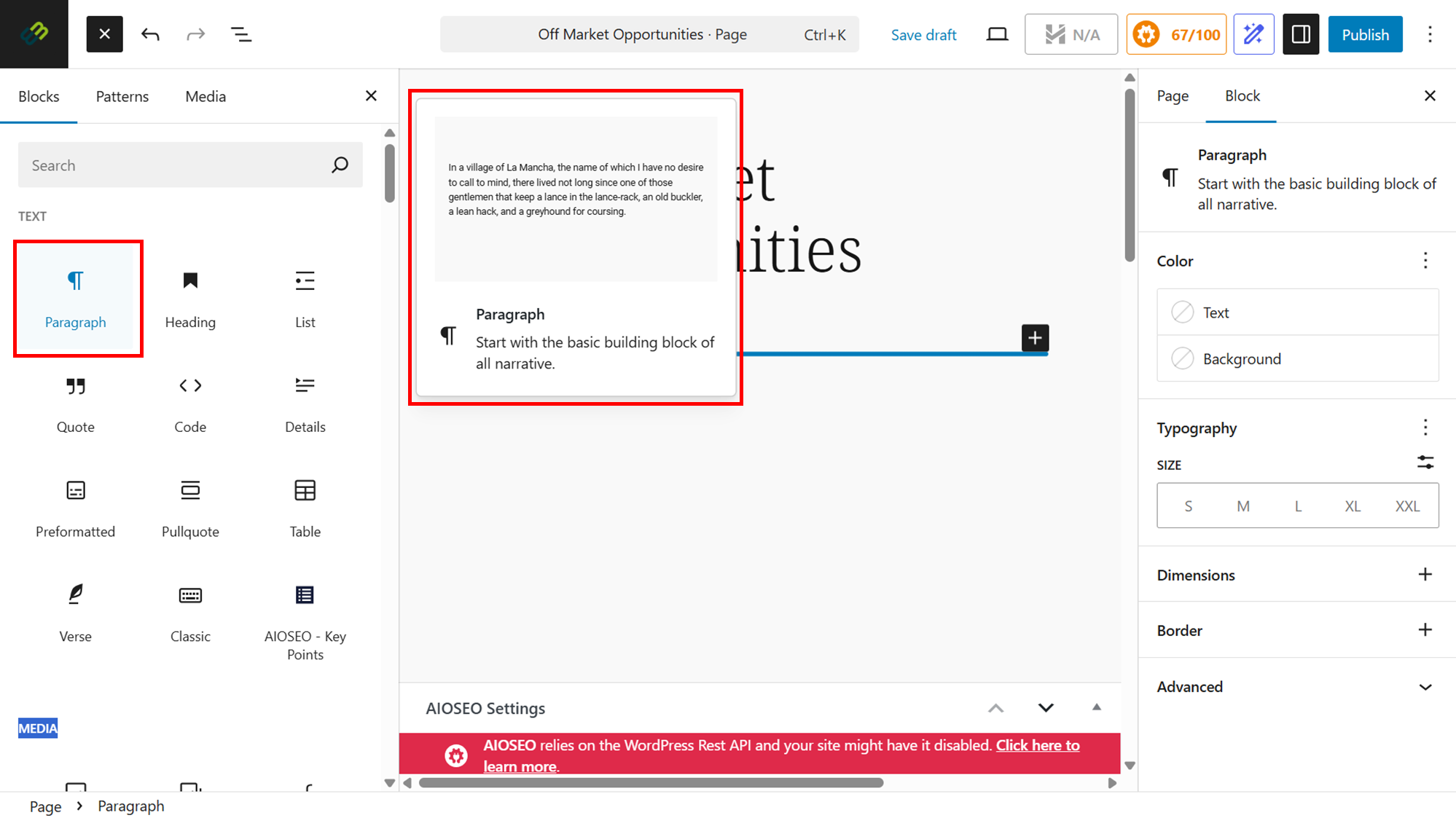Insert a Details block
The width and height of the screenshot is (1456, 818).
[x=305, y=404]
